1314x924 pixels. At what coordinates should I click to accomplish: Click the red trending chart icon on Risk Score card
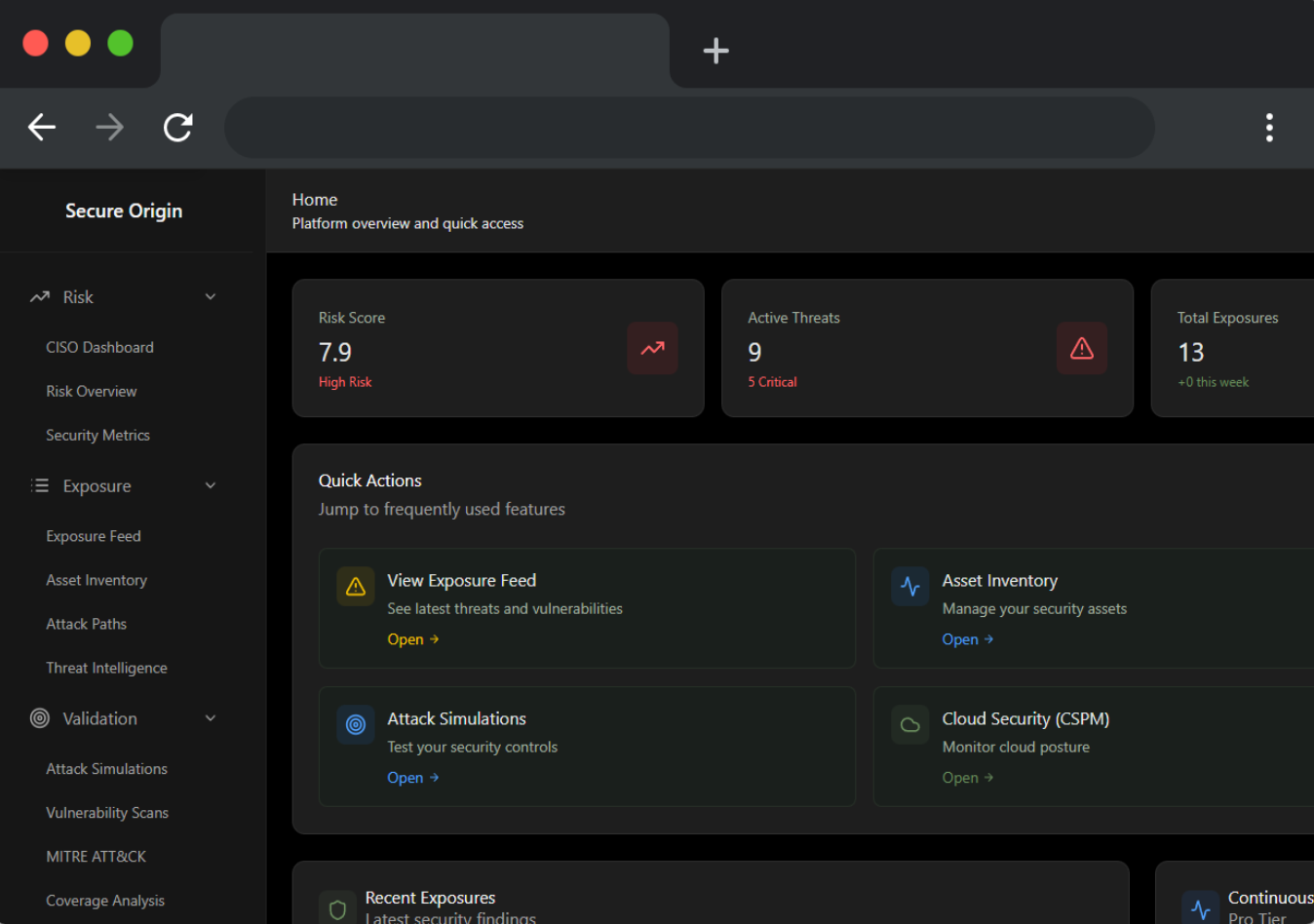point(652,348)
